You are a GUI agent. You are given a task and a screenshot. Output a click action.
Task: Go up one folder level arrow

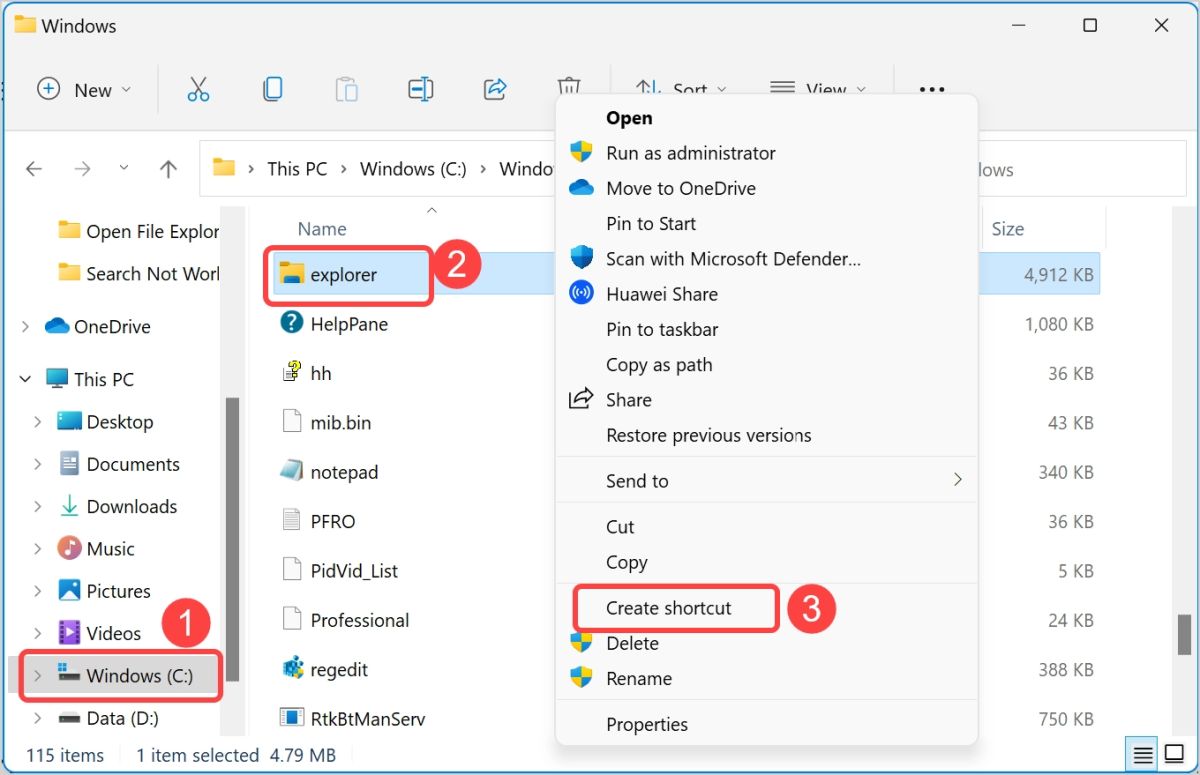tap(168, 169)
